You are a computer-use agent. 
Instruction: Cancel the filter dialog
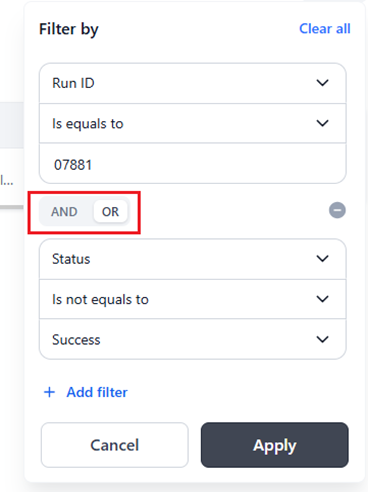[115, 445]
